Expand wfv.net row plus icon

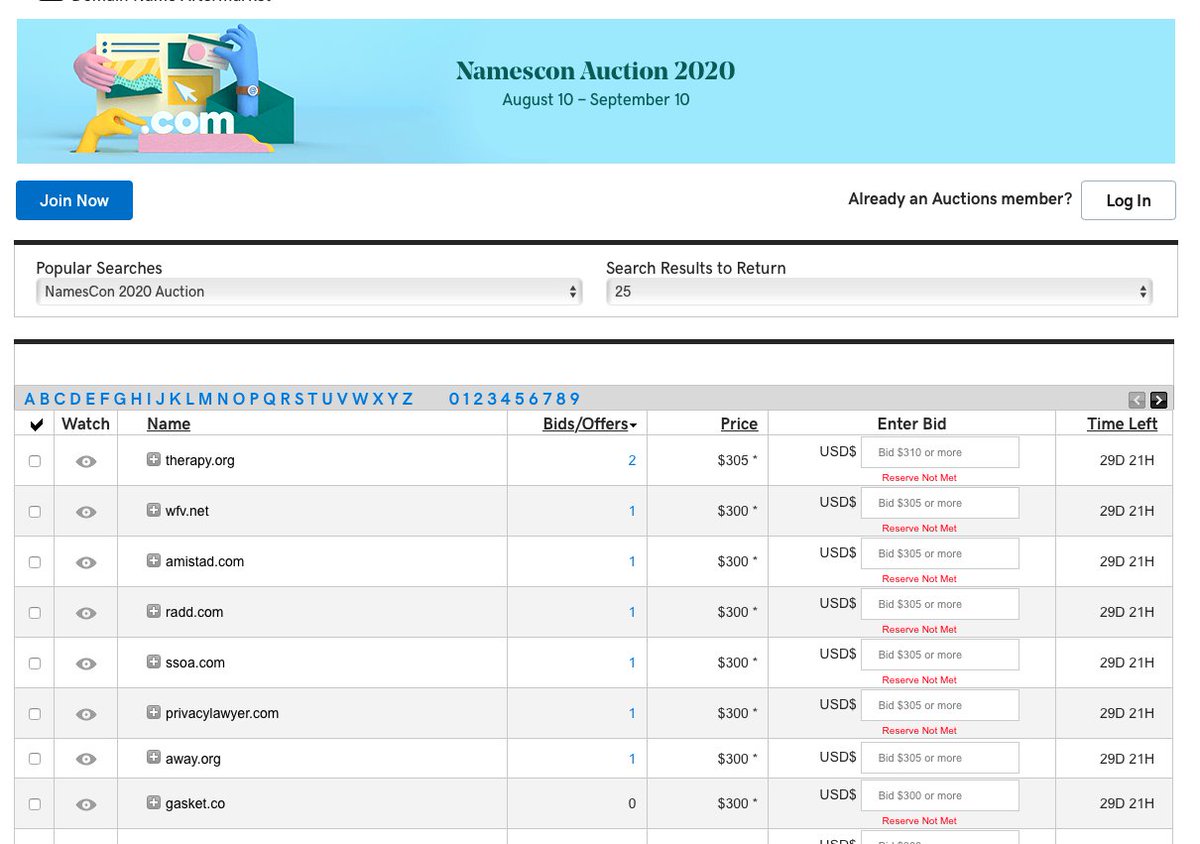pos(153,510)
